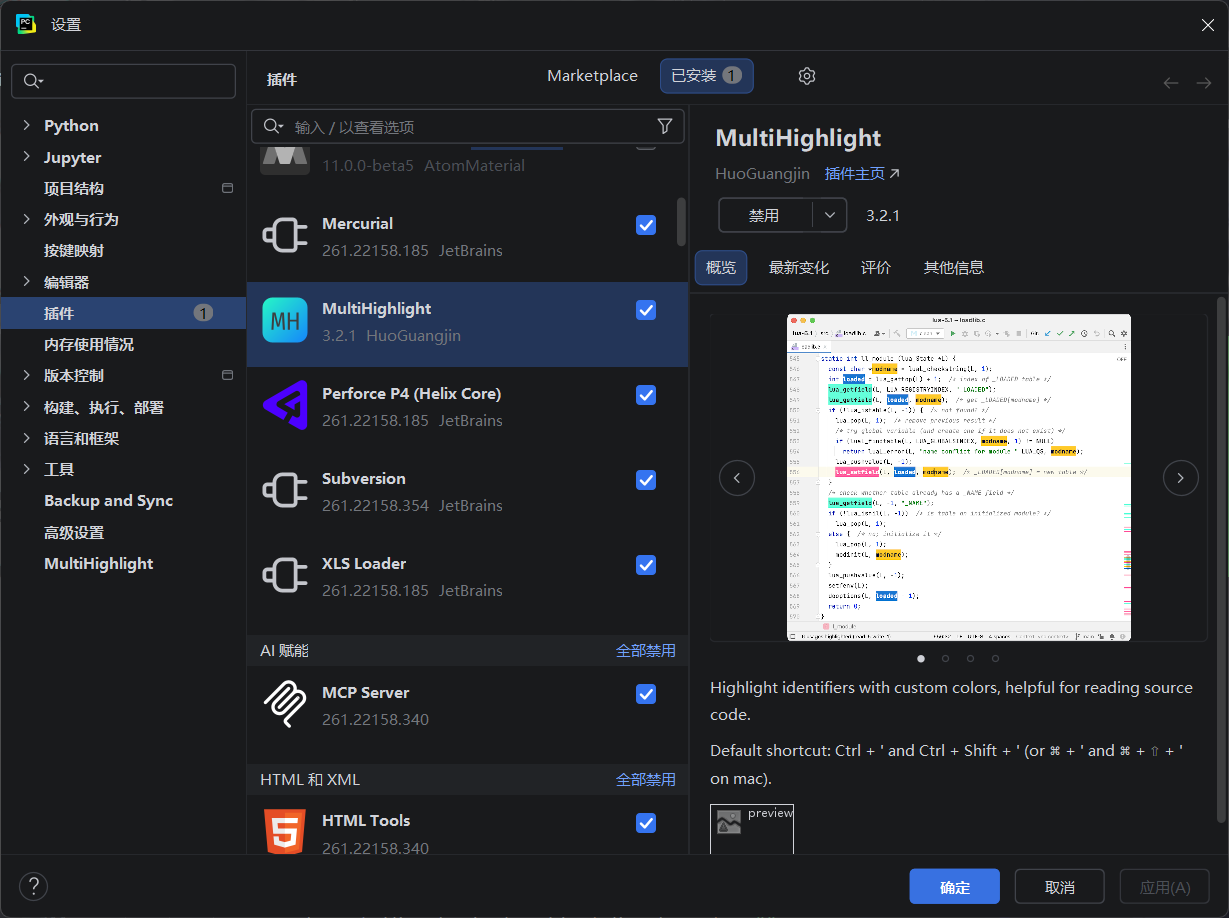Click the Mercurial plugin icon

pyautogui.click(x=285, y=236)
